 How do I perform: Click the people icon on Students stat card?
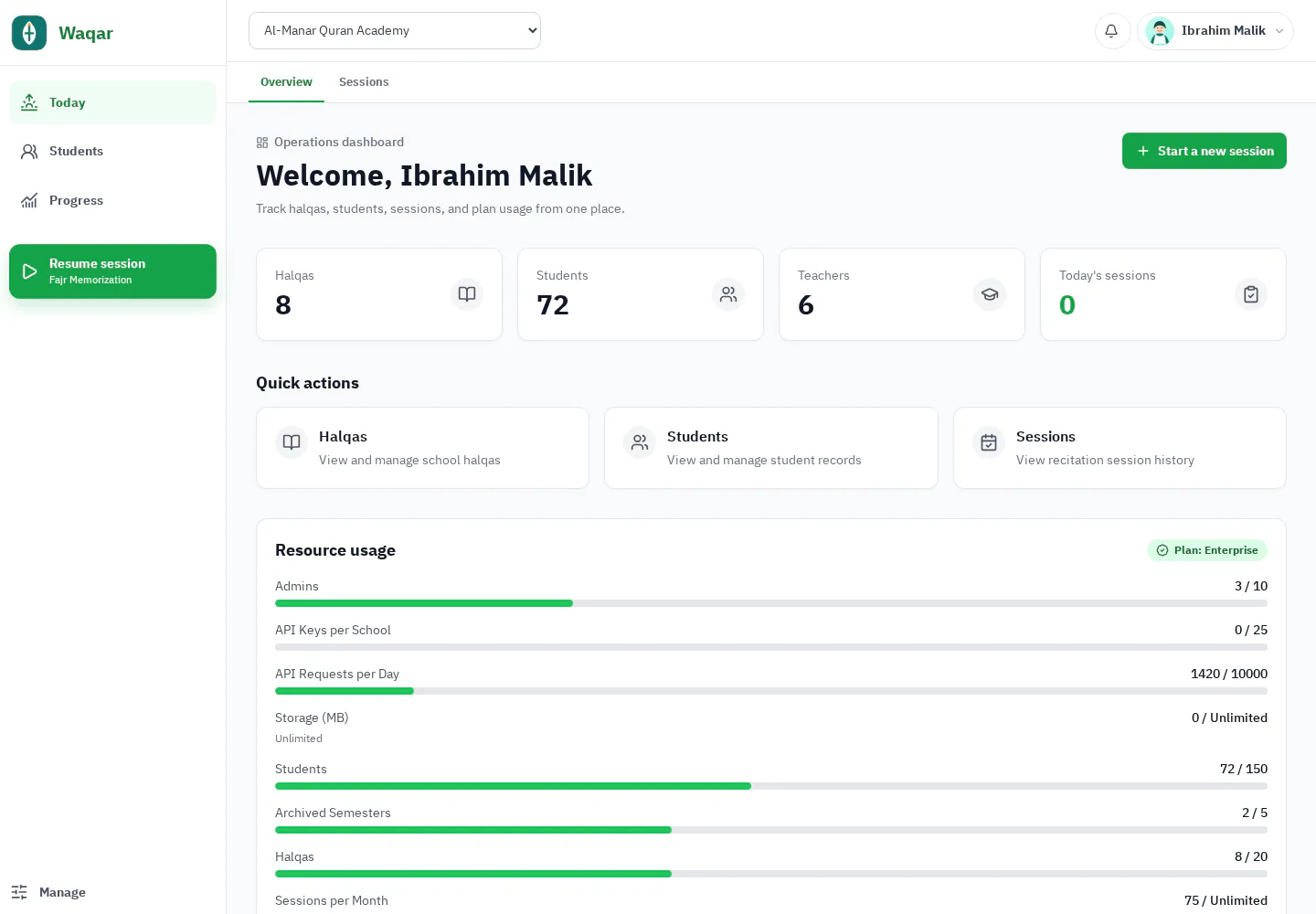728,294
